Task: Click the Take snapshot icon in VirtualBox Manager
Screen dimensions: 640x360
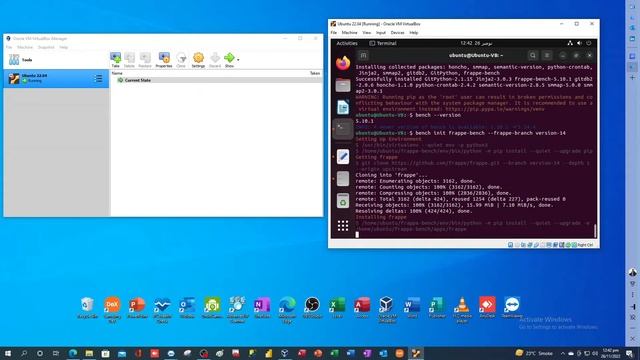Action: [116, 60]
